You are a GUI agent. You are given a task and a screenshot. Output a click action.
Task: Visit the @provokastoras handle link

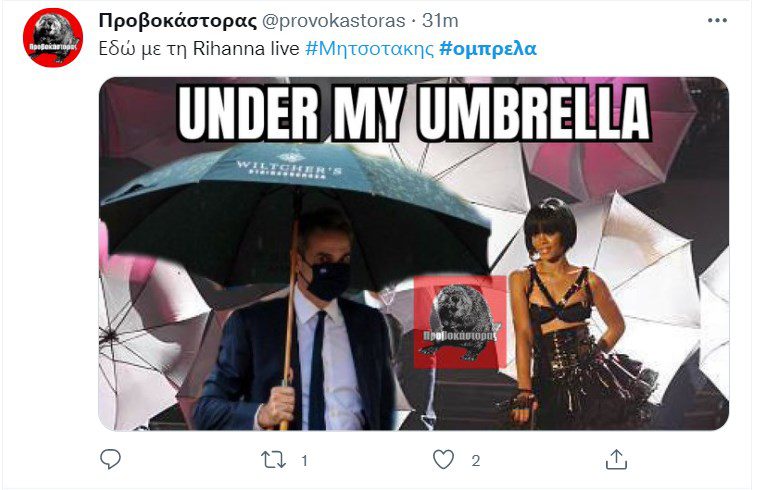(x=334, y=21)
